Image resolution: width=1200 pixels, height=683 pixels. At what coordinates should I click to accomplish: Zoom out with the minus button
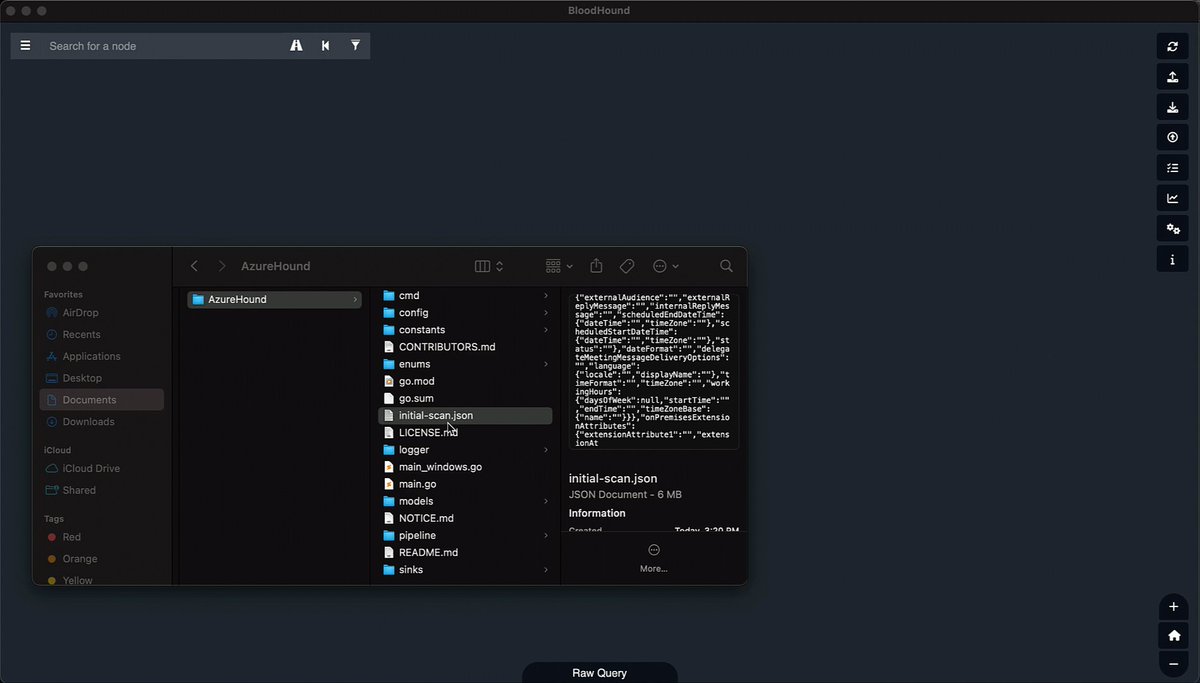point(1174,663)
